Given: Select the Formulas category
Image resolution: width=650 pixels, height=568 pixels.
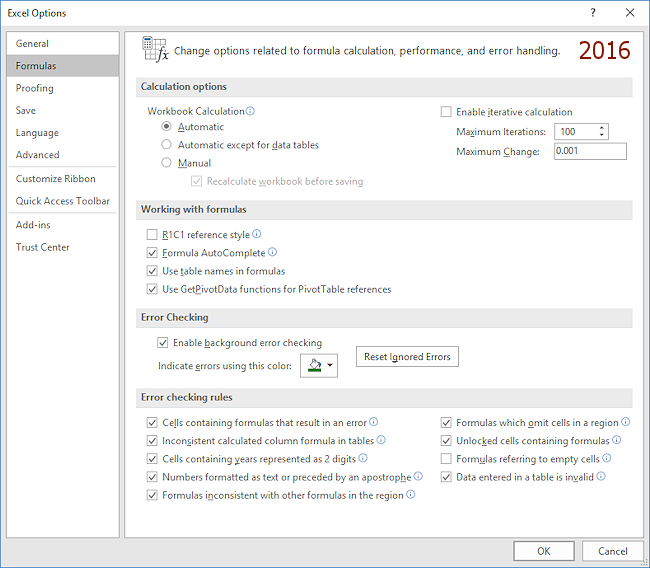Looking at the screenshot, I should pos(63,66).
